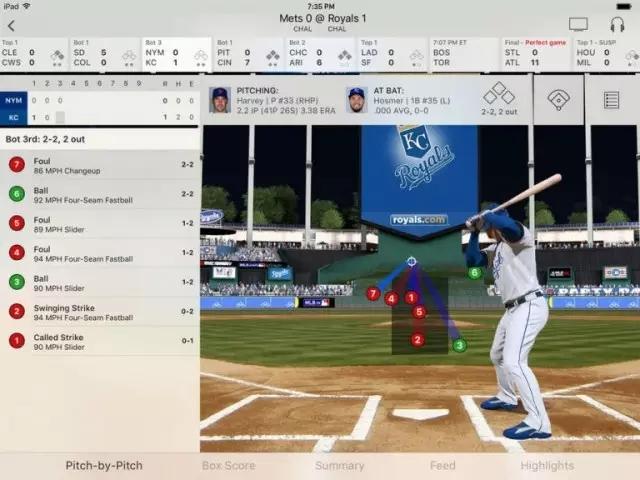Tap the base runners diamond indicator

[x=498, y=94]
